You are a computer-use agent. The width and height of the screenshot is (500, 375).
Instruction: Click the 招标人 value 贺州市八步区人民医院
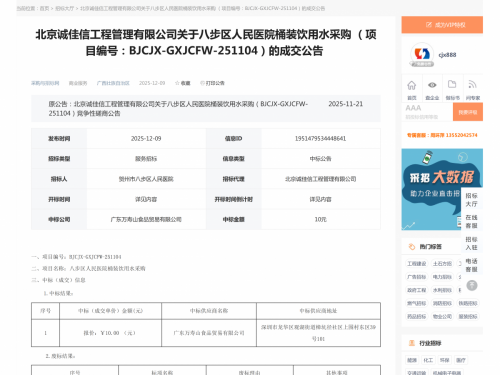click(x=146, y=179)
